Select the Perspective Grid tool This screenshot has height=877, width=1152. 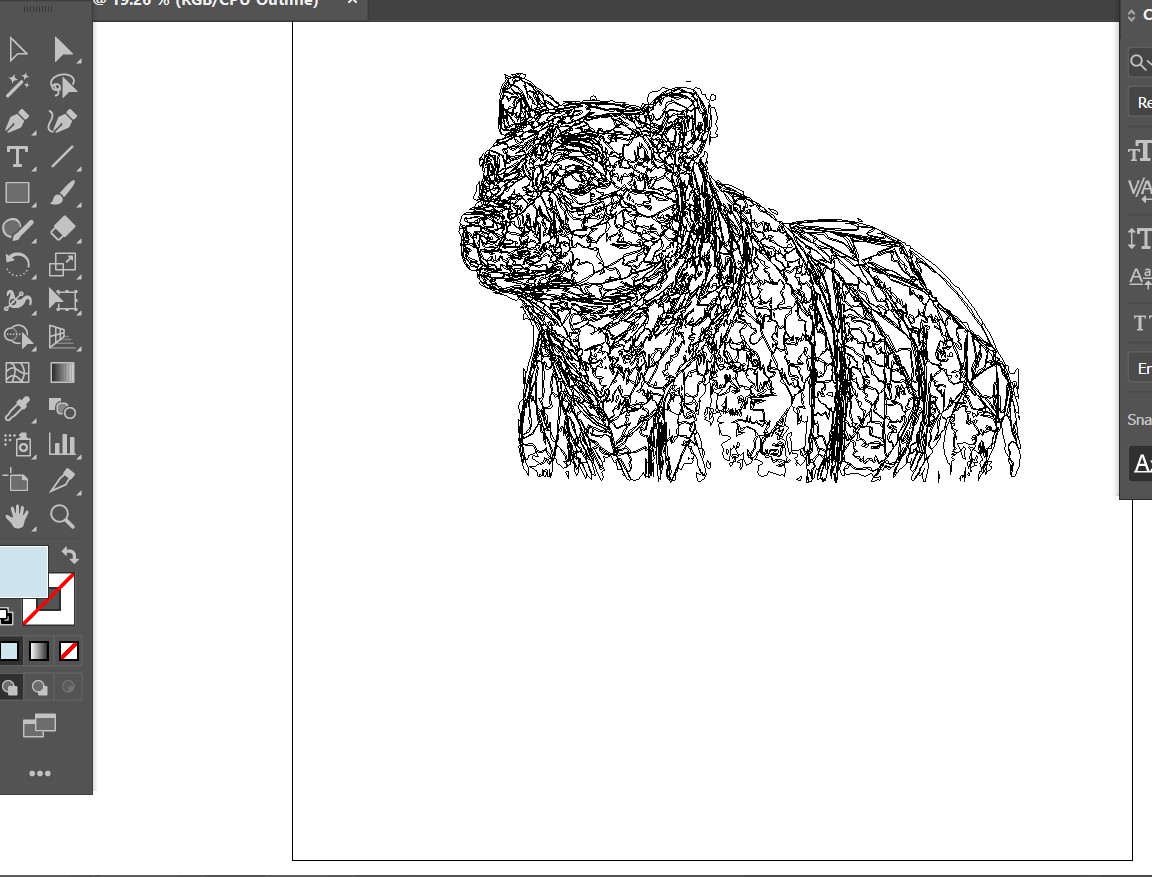click(x=63, y=336)
